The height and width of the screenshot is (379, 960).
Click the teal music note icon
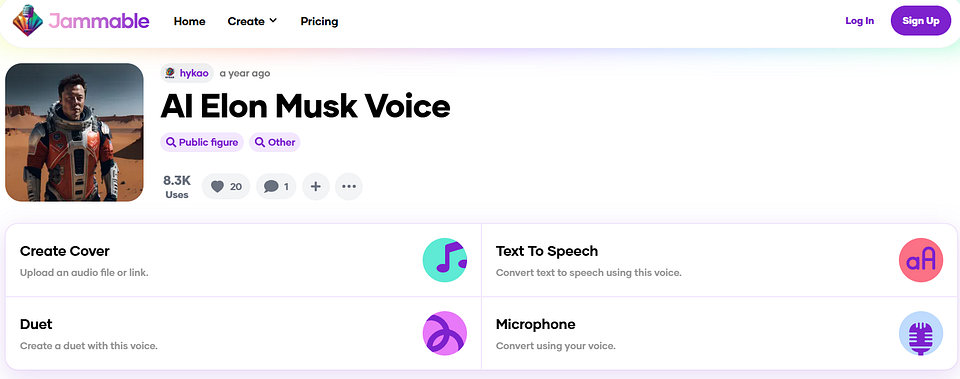click(445, 260)
